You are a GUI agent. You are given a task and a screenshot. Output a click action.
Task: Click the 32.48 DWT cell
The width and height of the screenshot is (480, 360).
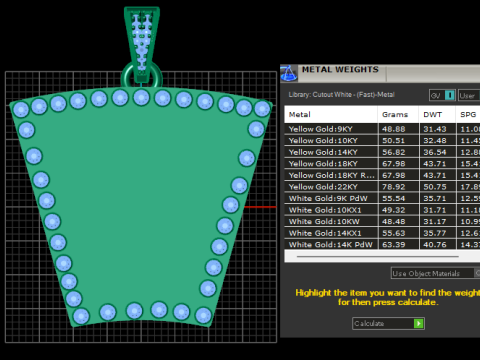tap(437, 140)
